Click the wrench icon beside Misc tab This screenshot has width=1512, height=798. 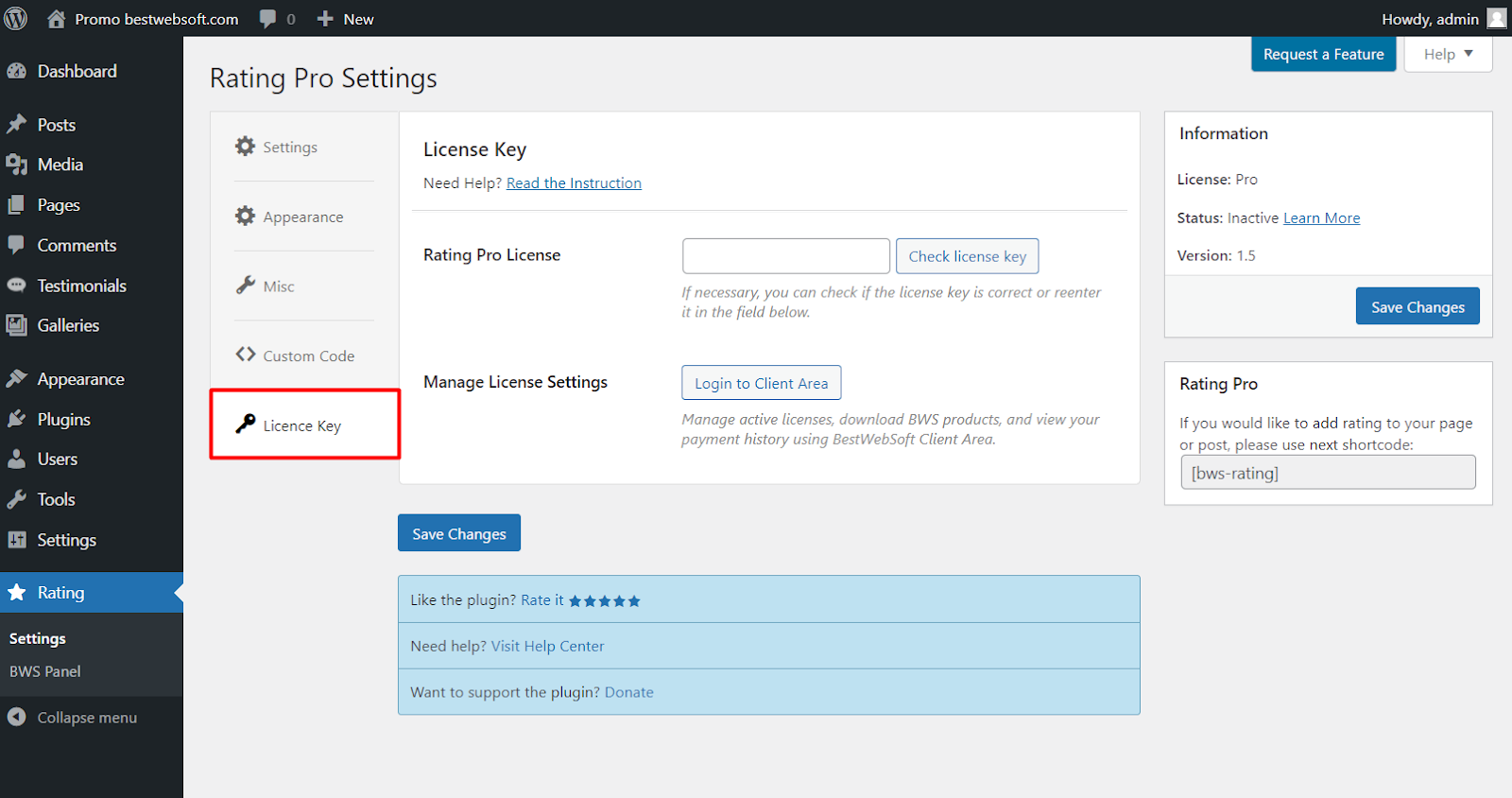point(246,285)
